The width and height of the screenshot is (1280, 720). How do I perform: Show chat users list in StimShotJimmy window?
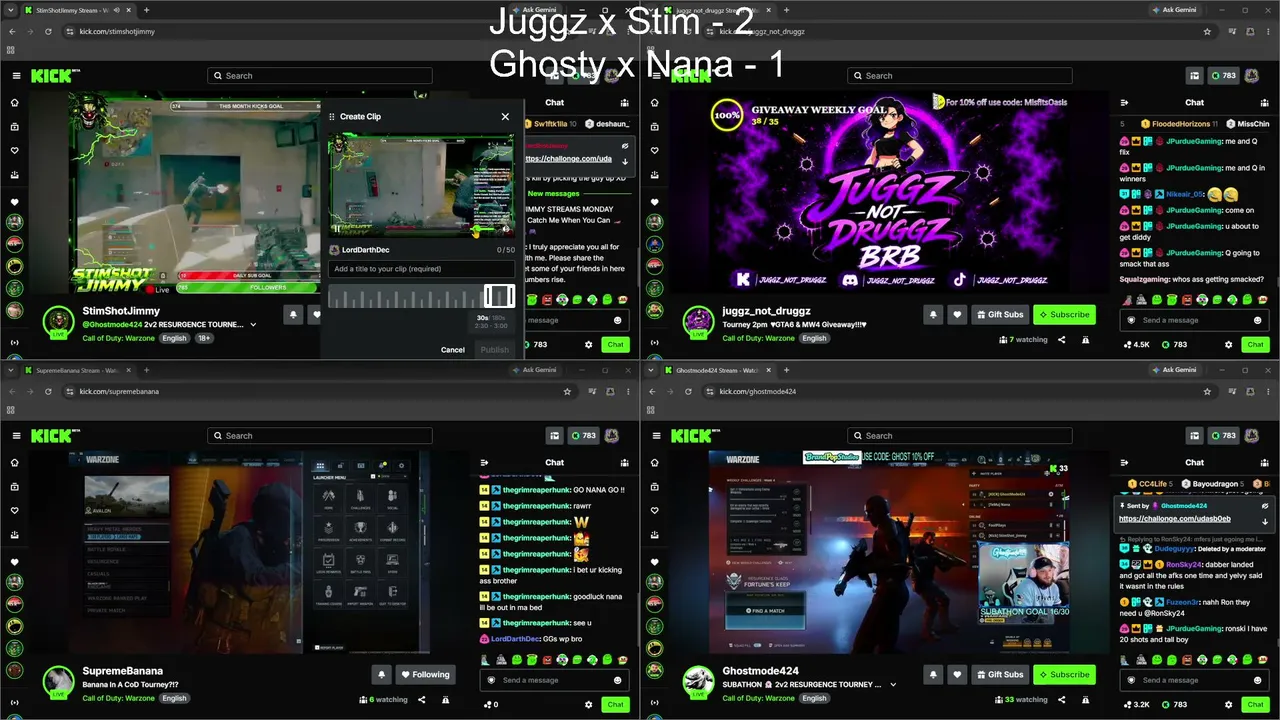pos(625,102)
